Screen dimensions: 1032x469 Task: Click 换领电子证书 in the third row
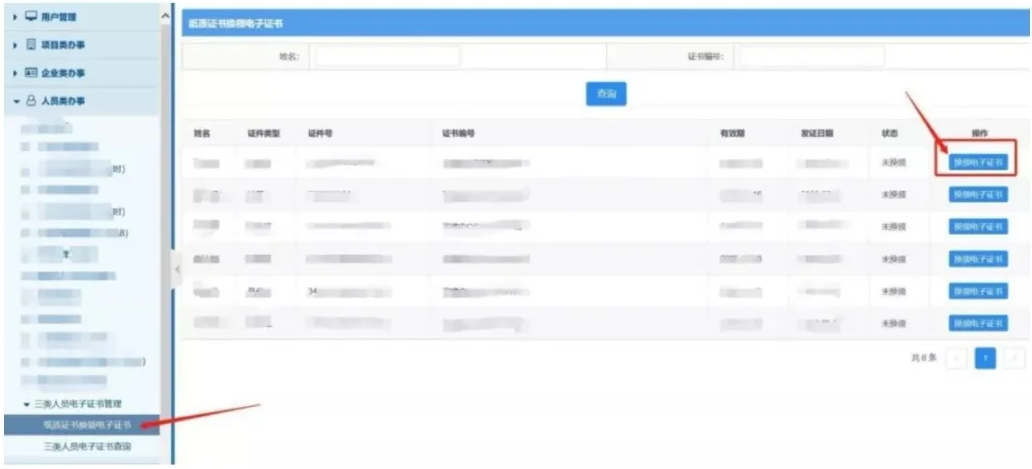tap(977, 227)
